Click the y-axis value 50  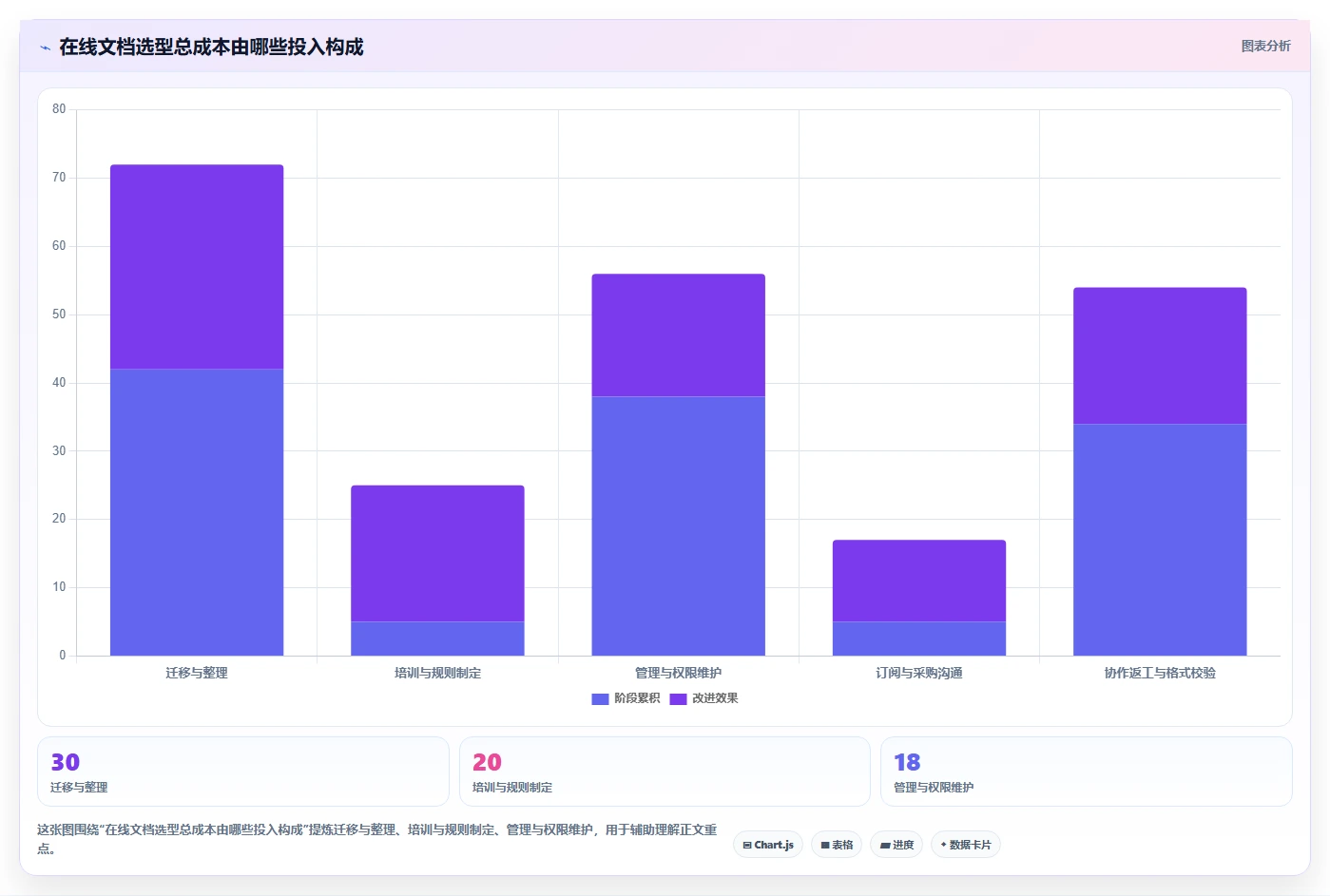point(59,315)
